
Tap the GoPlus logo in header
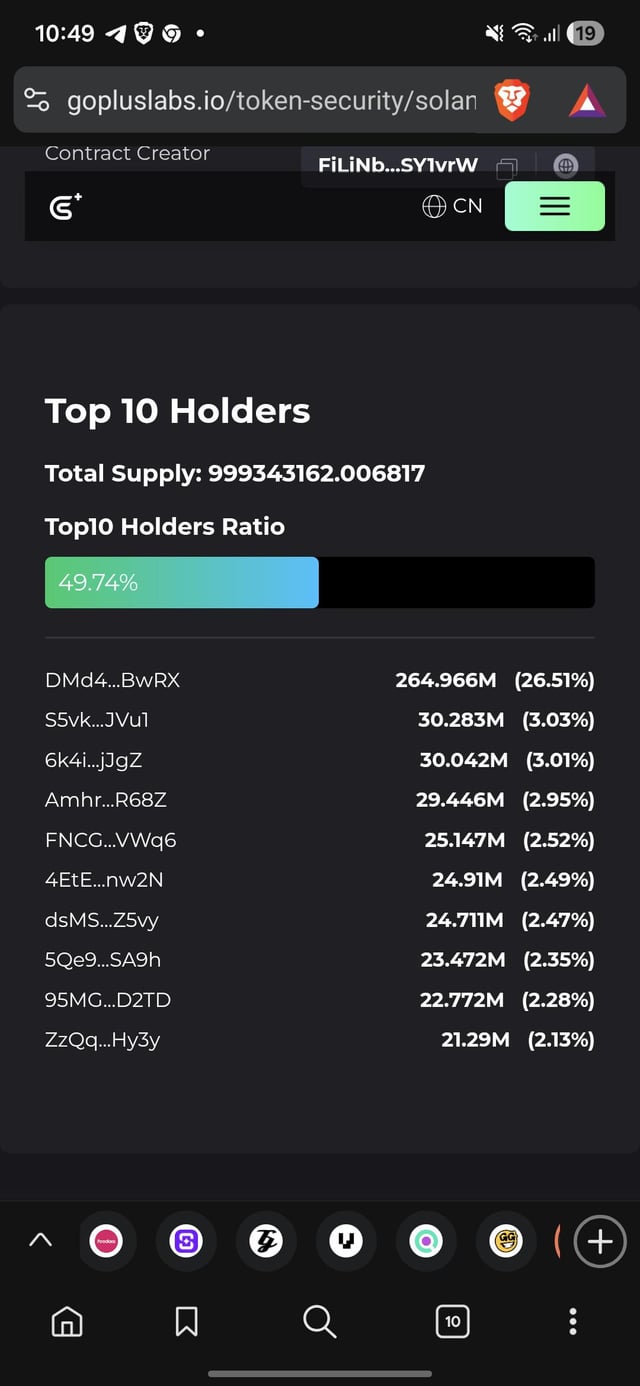coord(66,207)
